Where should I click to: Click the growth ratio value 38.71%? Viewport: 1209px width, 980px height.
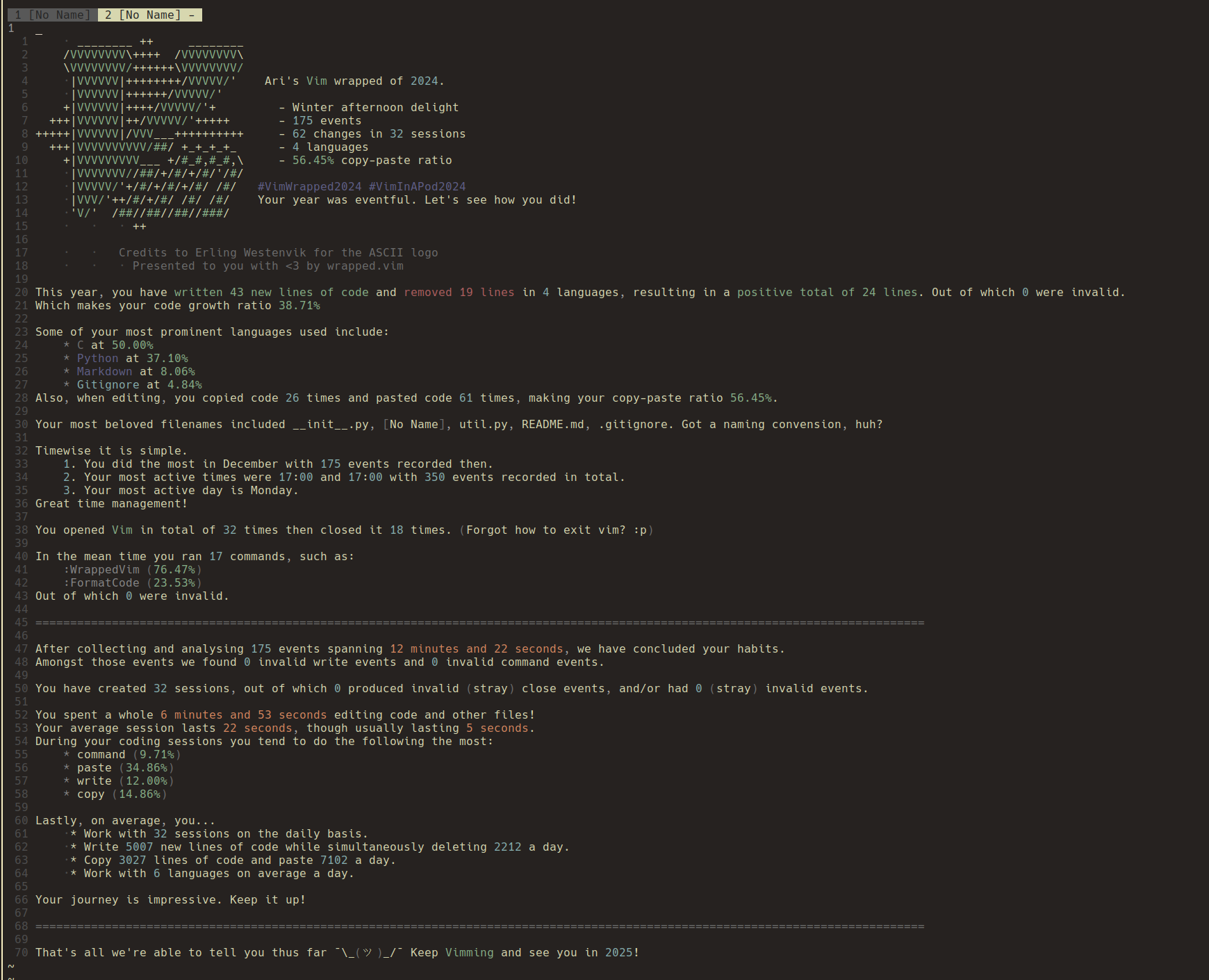coord(299,305)
